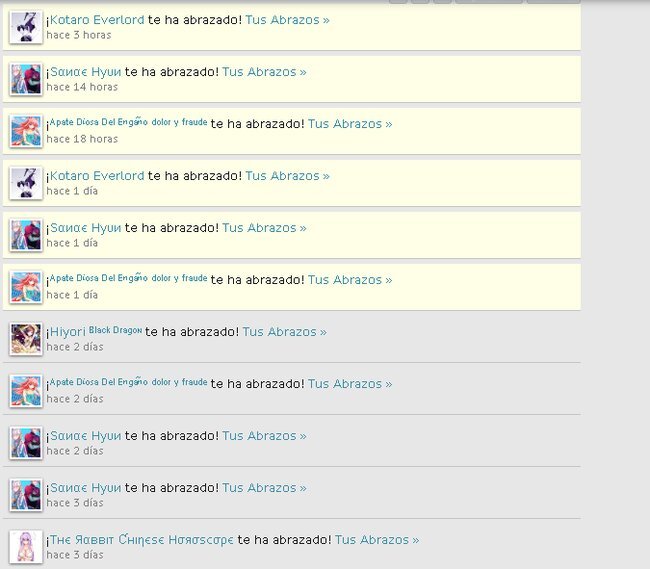Open Sanae Hyun avatar from 3 days ago
Image resolution: width=650 pixels, height=569 pixels.
pyautogui.click(x=26, y=495)
